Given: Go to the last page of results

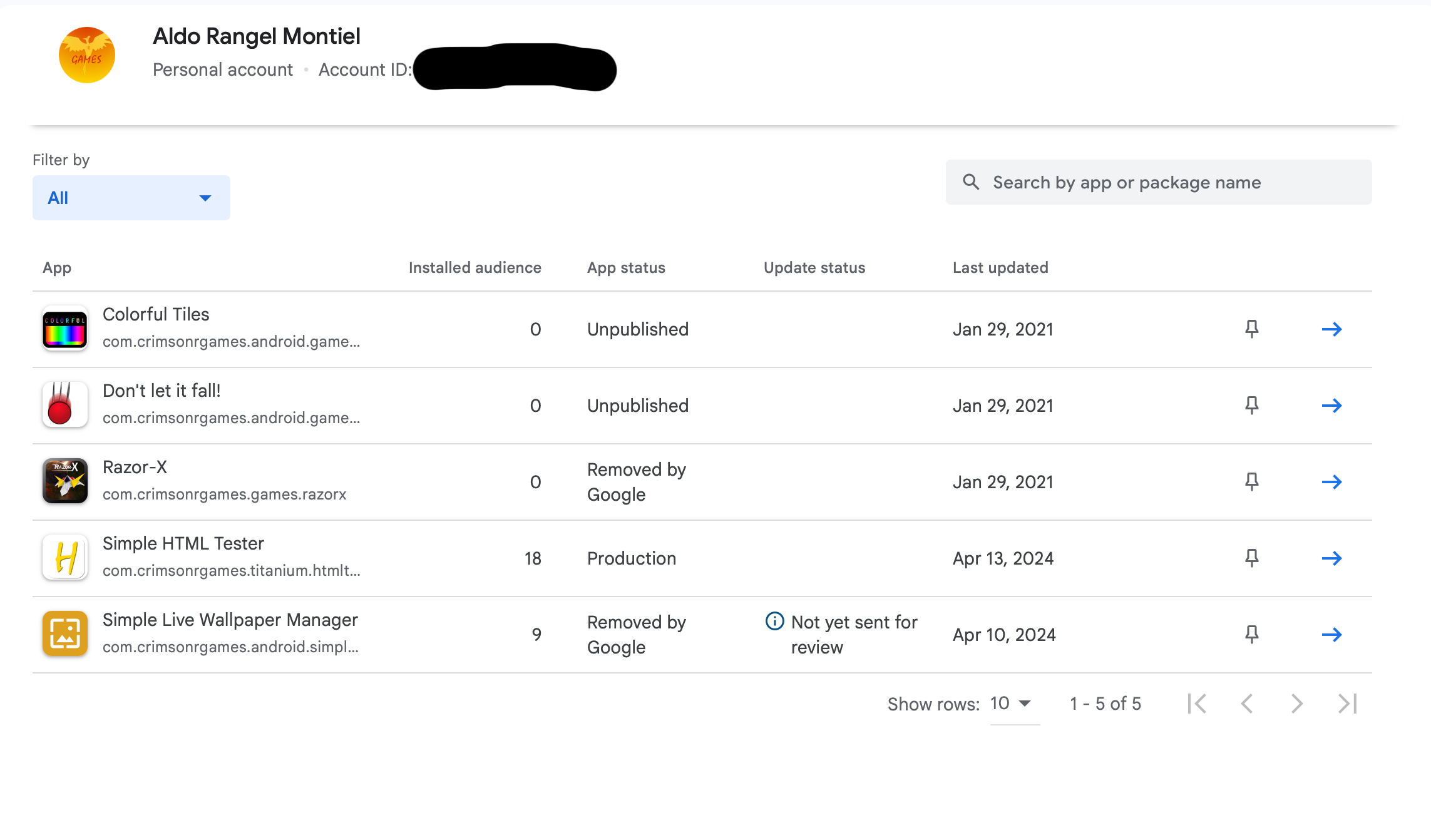Looking at the screenshot, I should coord(1347,704).
